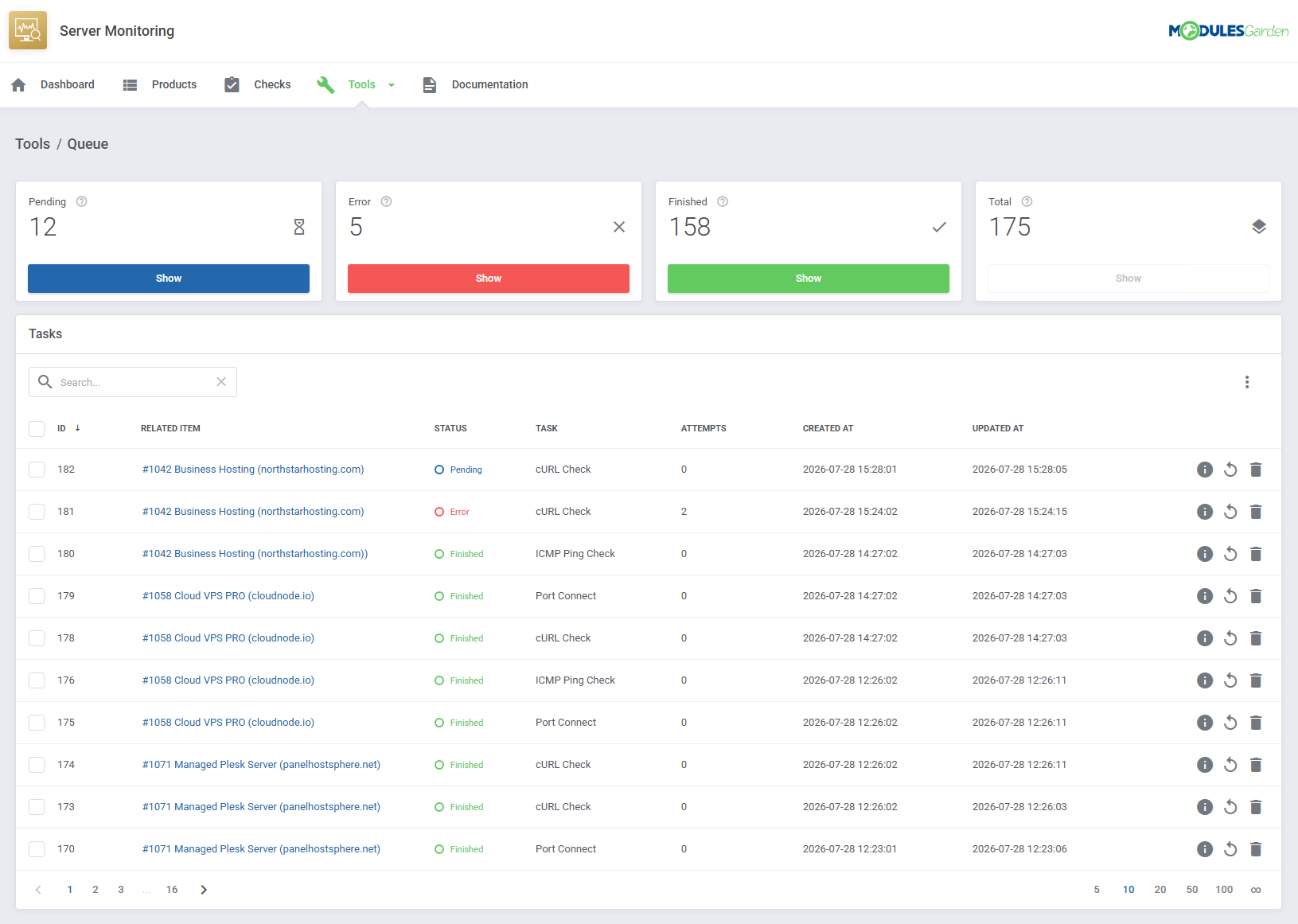Check the box for task 175
This screenshot has width=1298, height=924.
(37, 723)
